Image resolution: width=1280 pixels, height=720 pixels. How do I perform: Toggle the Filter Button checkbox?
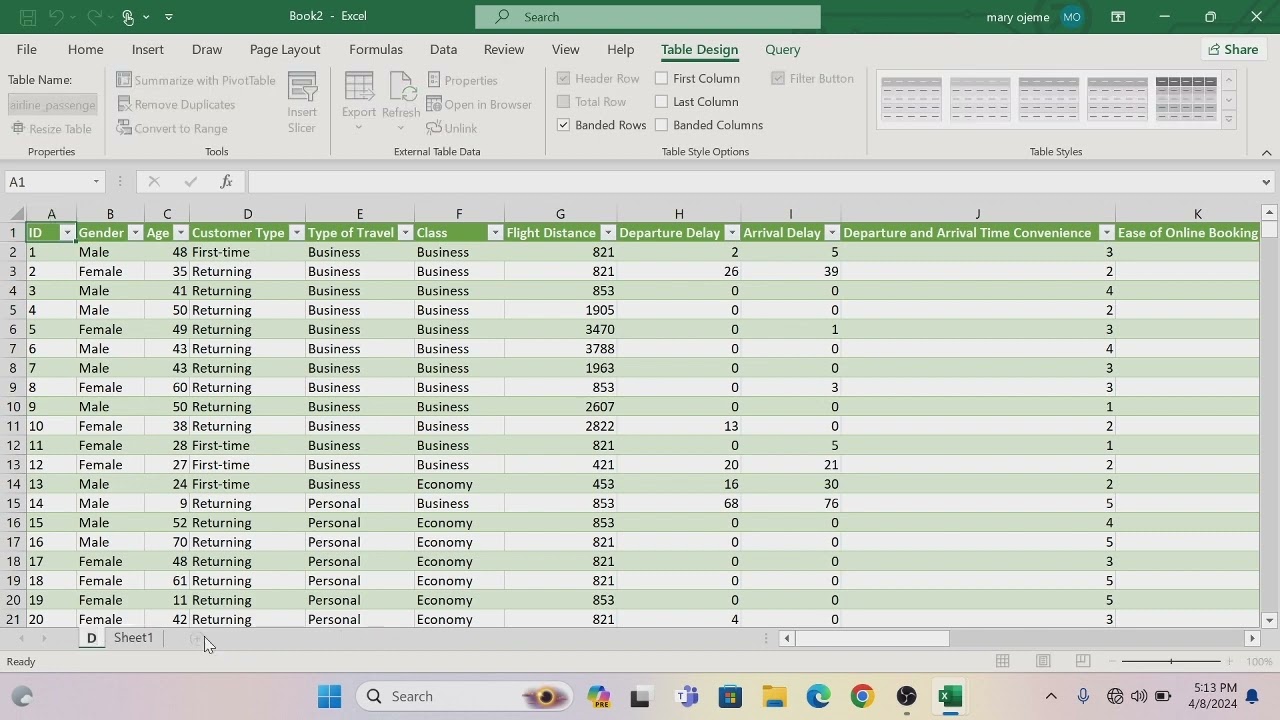pos(778,78)
